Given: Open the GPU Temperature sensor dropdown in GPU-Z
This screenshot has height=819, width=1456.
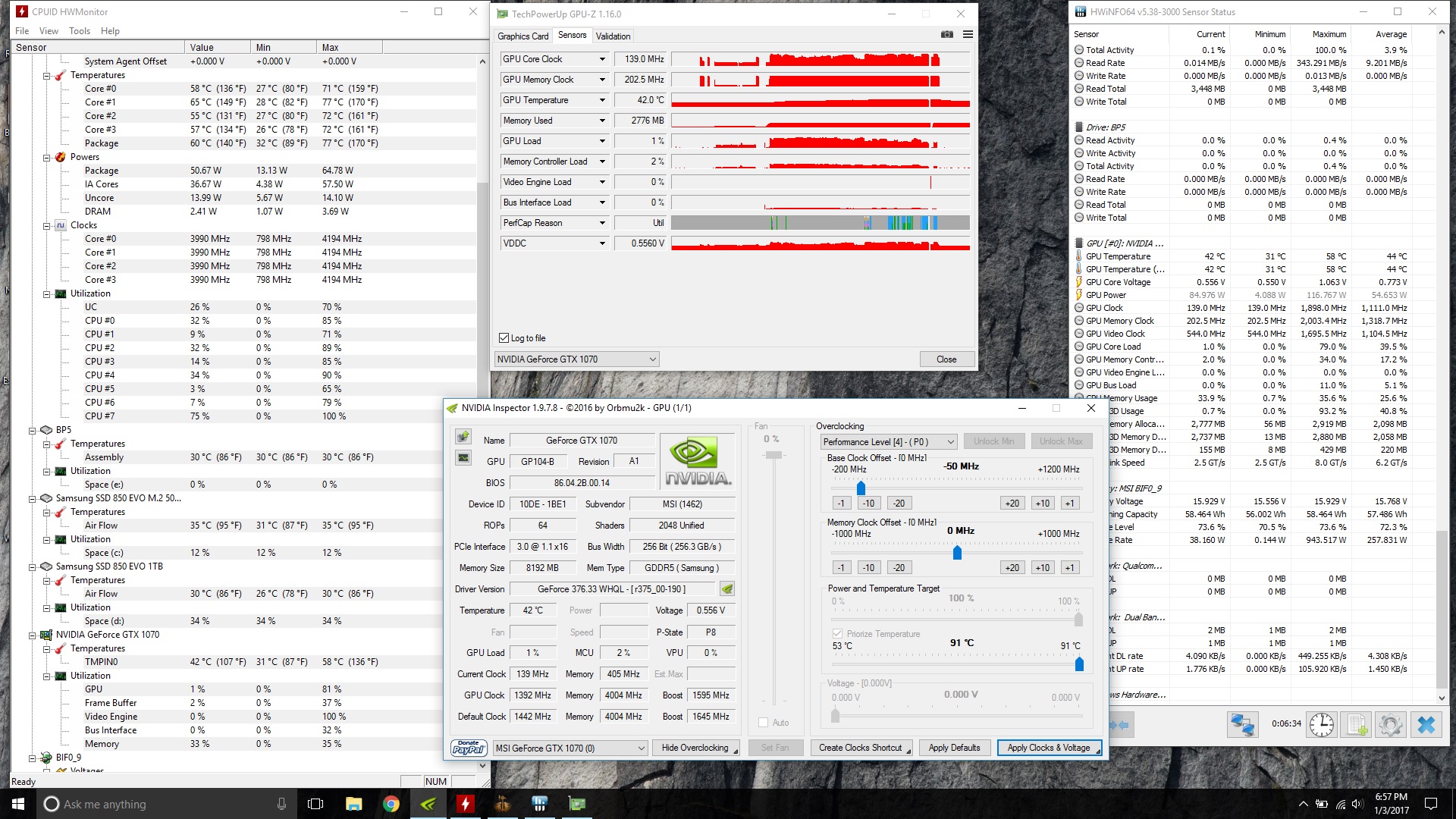Looking at the screenshot, I should tap(602, 100).
